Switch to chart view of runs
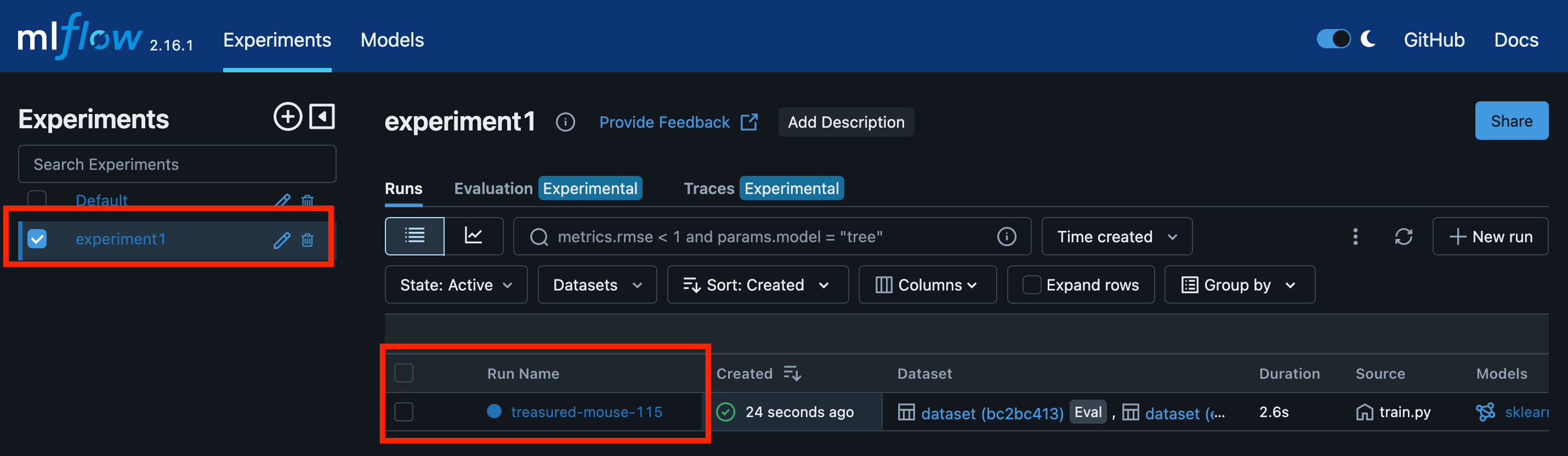The image size is (1568, 456). tap(473, 236)
